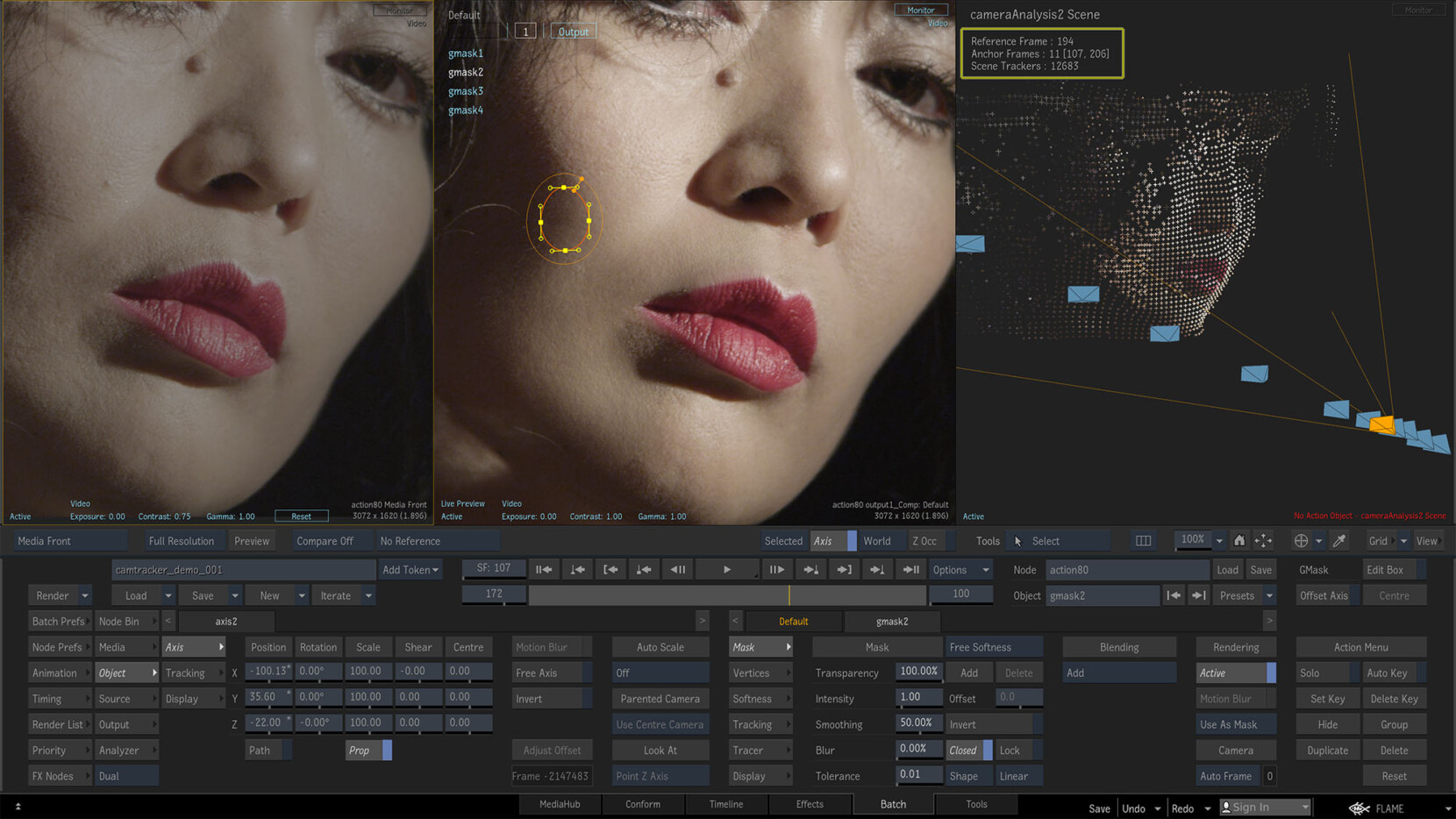Open the Add Token dropdown
The image size is (1456, 819).
click(410, 570)
